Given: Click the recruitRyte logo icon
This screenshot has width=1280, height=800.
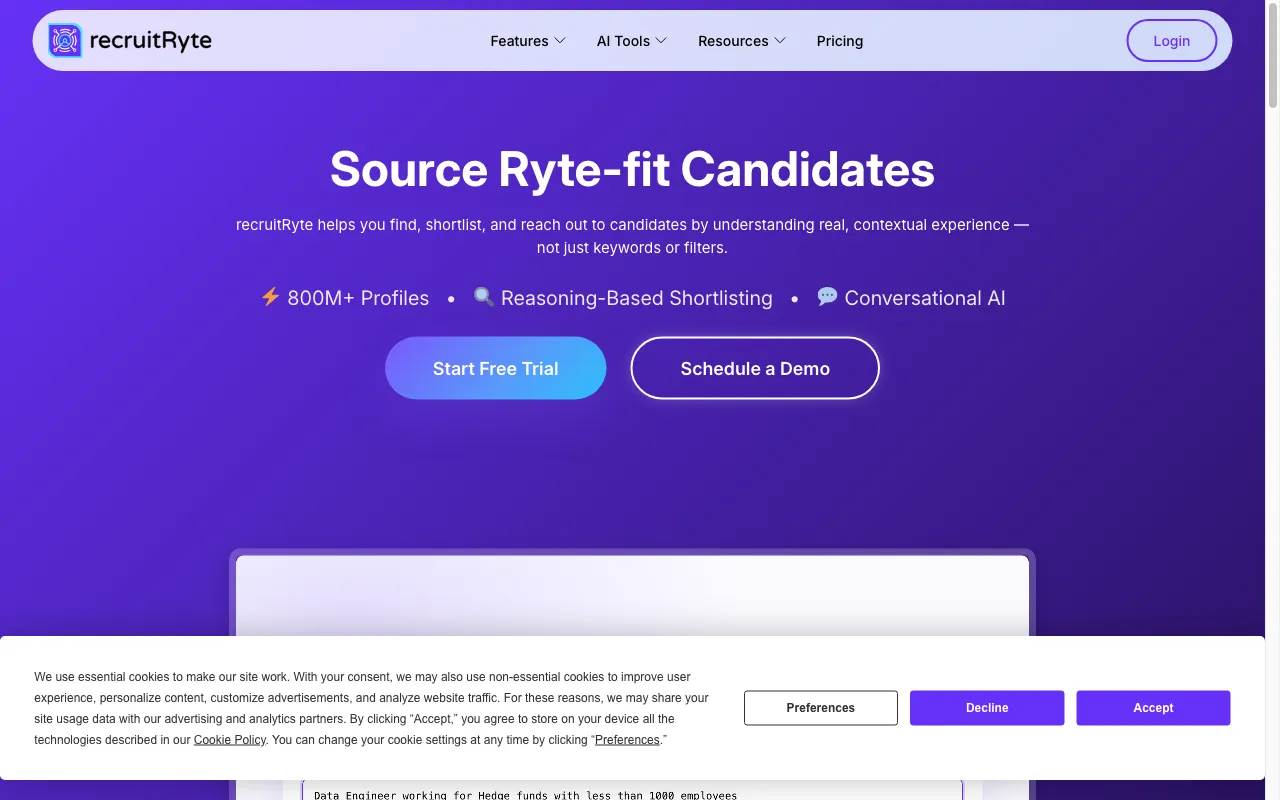Looking at the screenshot, I should click(65, 41).
